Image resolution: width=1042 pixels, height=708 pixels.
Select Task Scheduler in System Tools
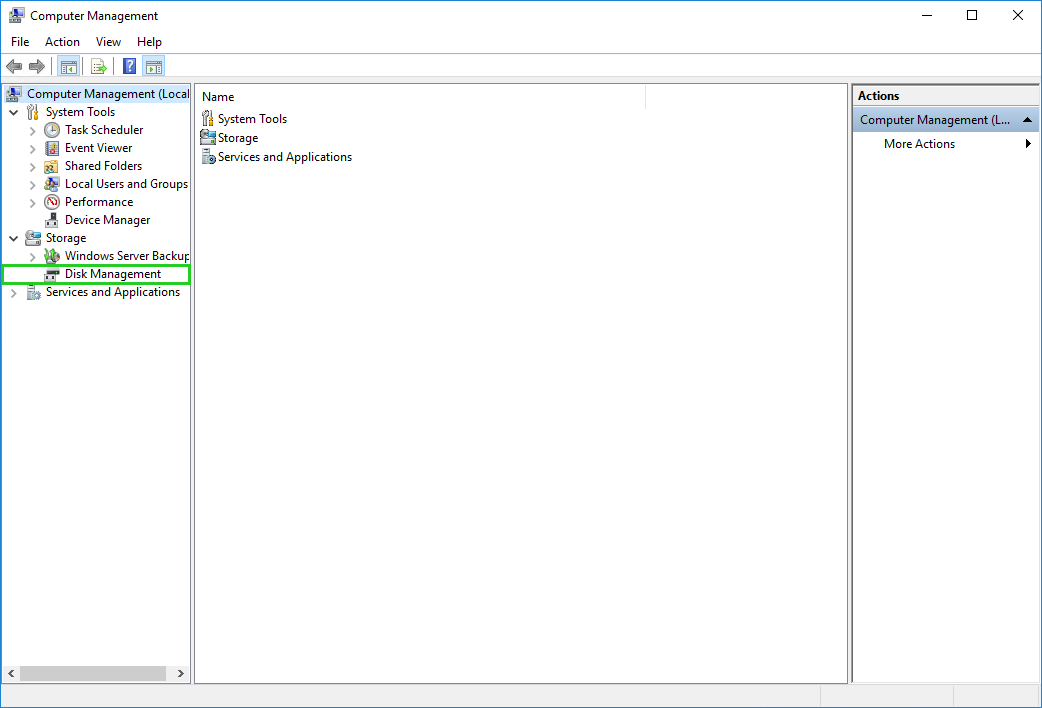(x=103, y=130)
